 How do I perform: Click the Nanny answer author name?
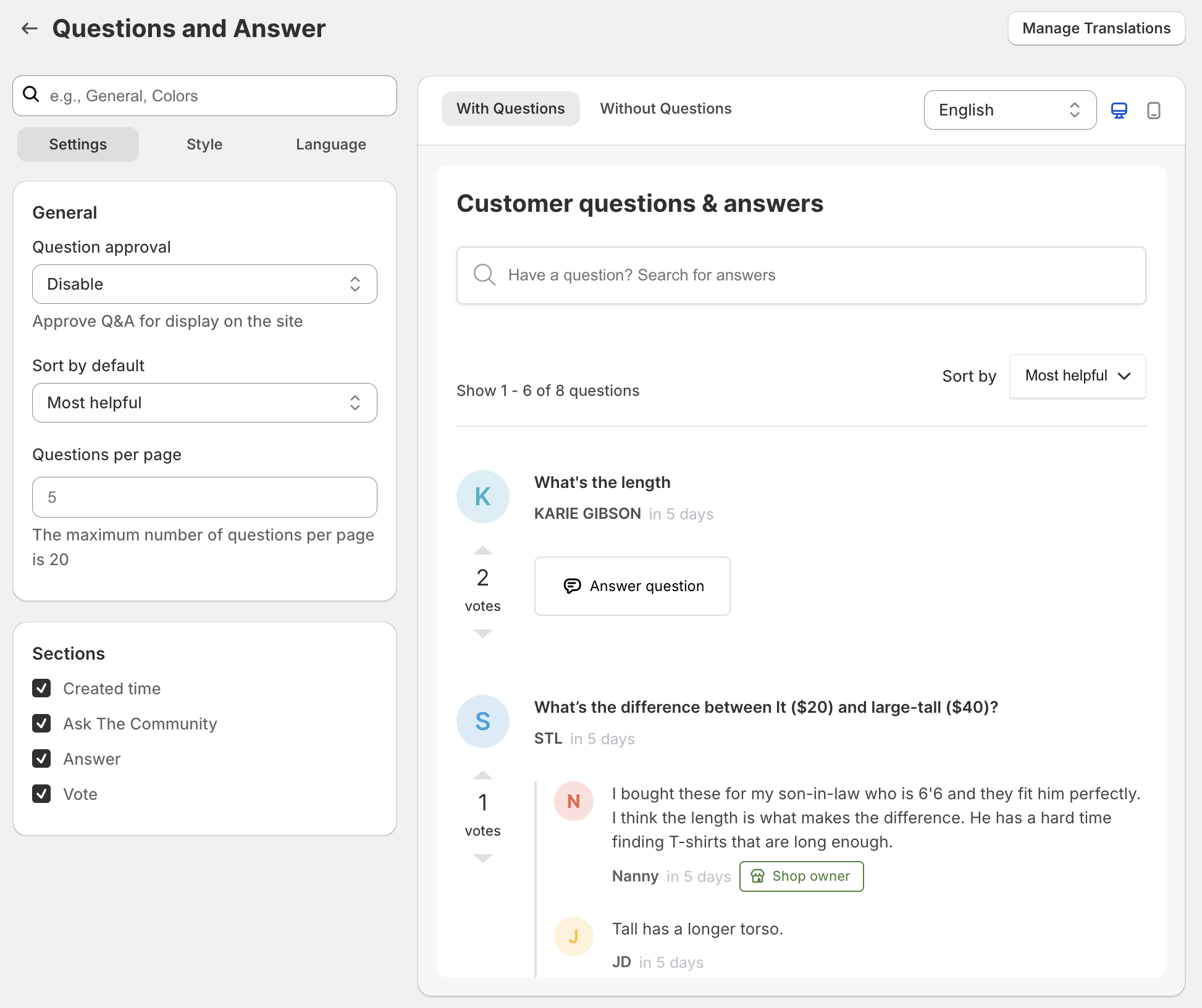(x=635, y=876)
